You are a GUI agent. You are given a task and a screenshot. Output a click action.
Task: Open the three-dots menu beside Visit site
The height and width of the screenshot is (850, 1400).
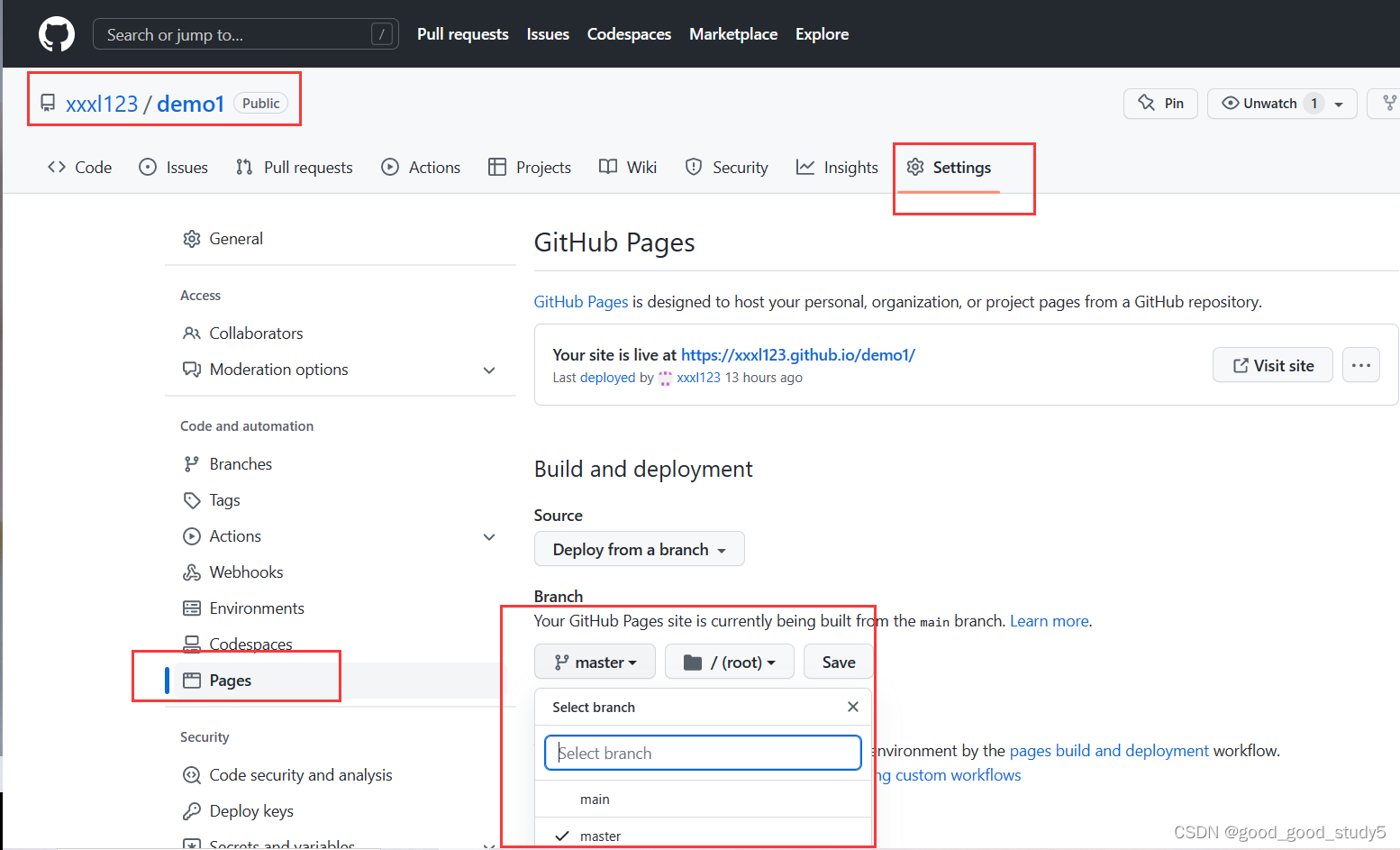tap(1361, 365)
